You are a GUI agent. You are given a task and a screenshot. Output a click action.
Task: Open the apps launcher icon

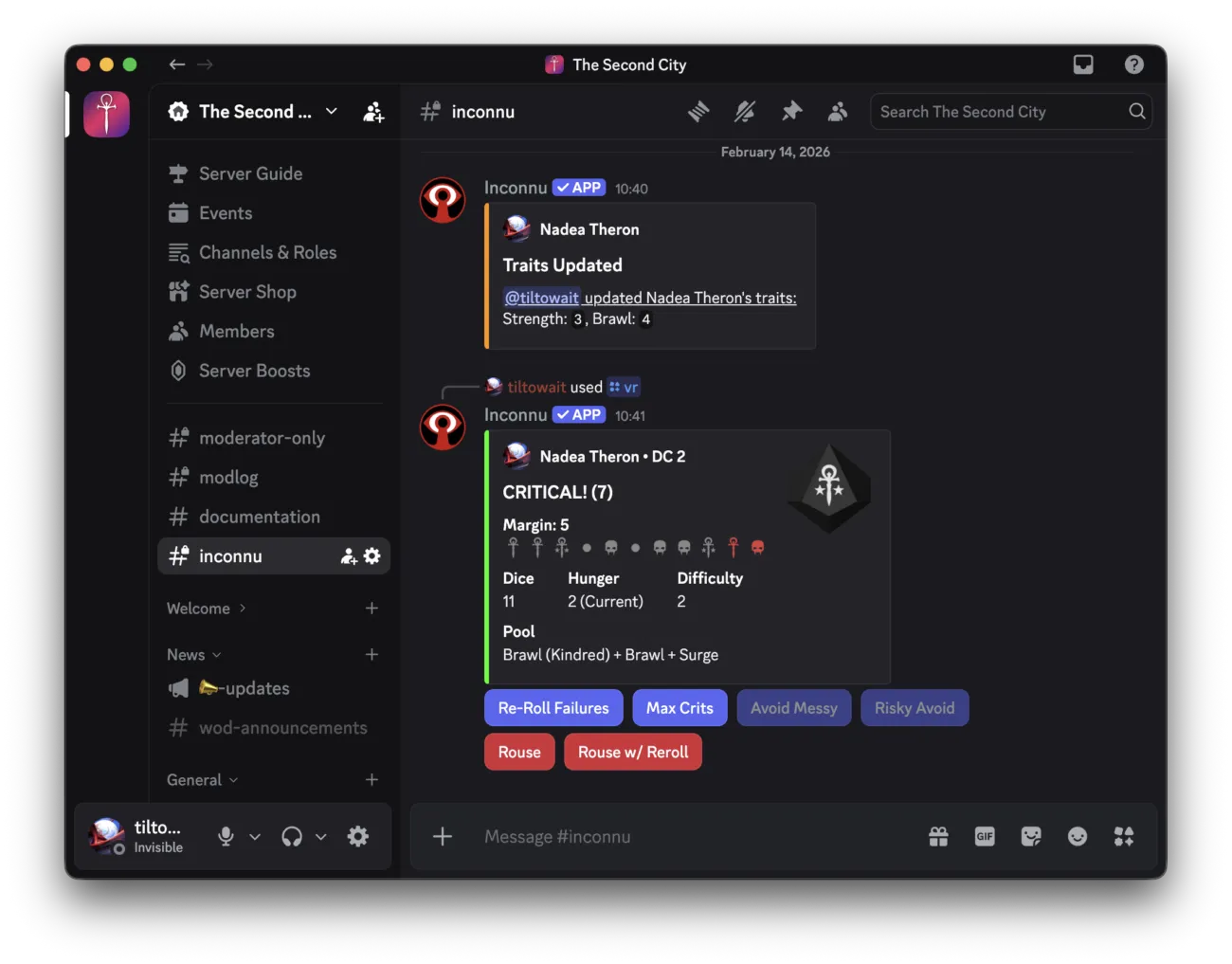click(x=1124, y=836)
